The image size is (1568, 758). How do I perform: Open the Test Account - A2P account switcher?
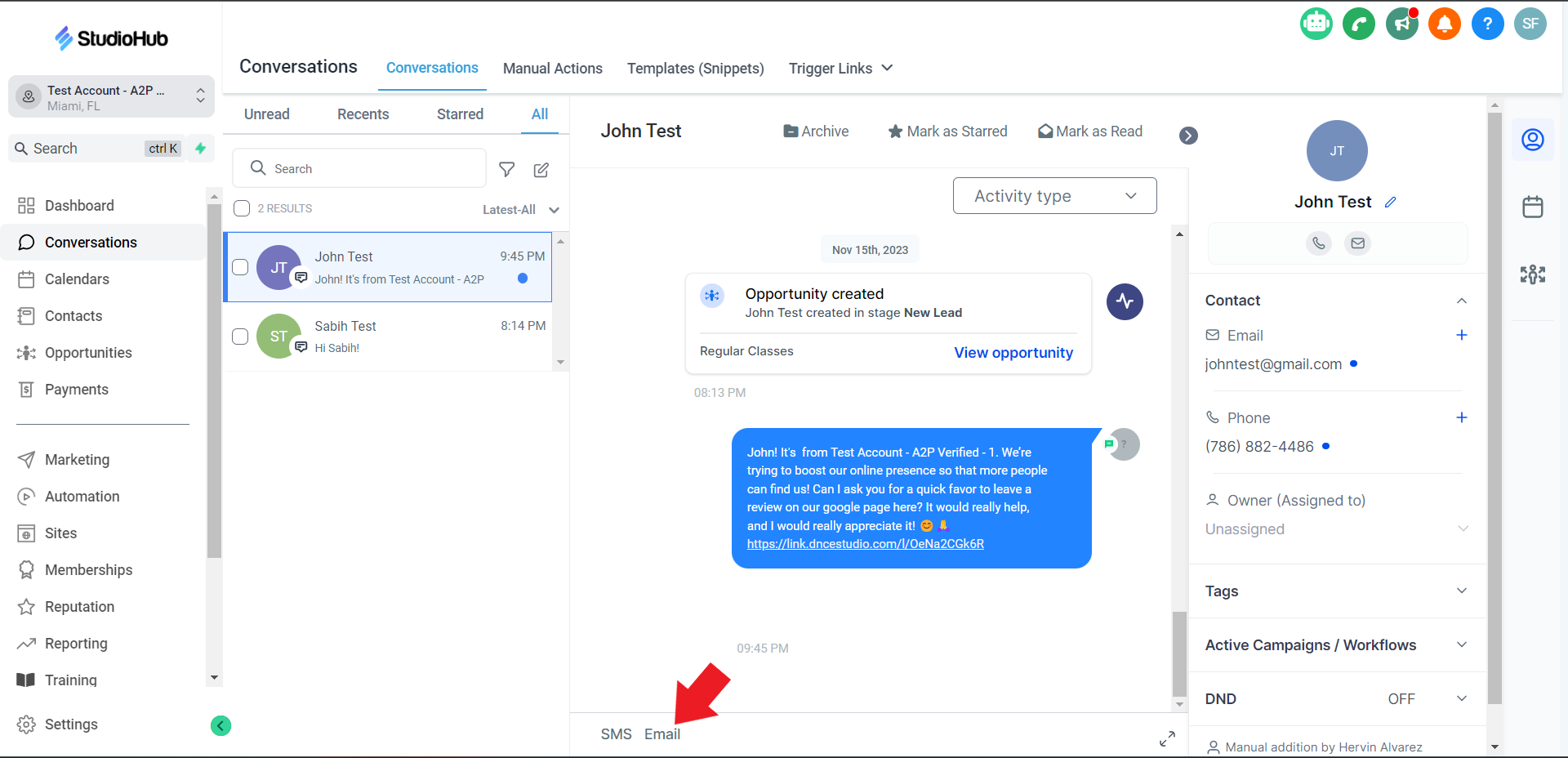point(111,97)
